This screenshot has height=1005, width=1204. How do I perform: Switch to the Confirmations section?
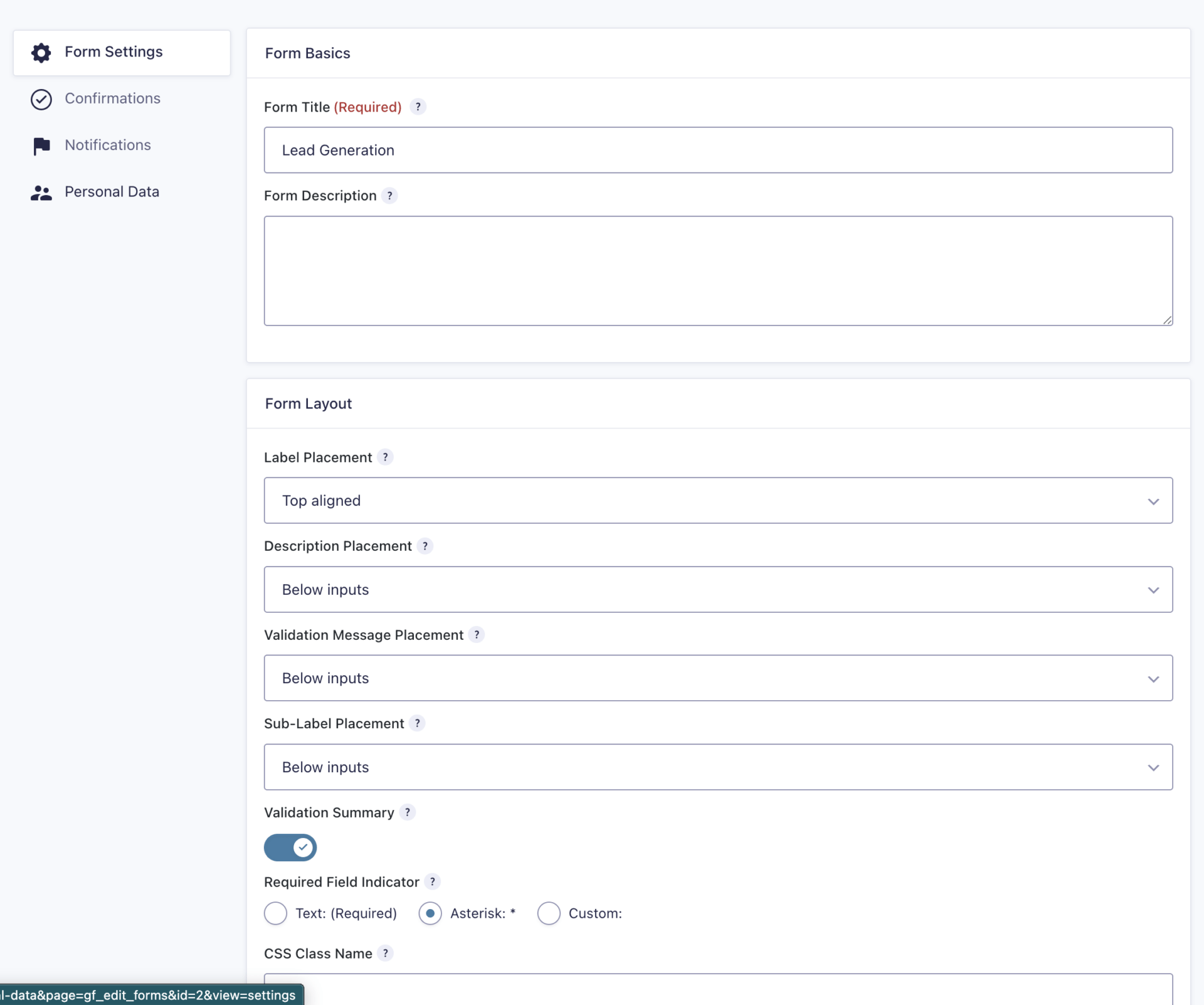pyautogui.click(x=112, y=98)
